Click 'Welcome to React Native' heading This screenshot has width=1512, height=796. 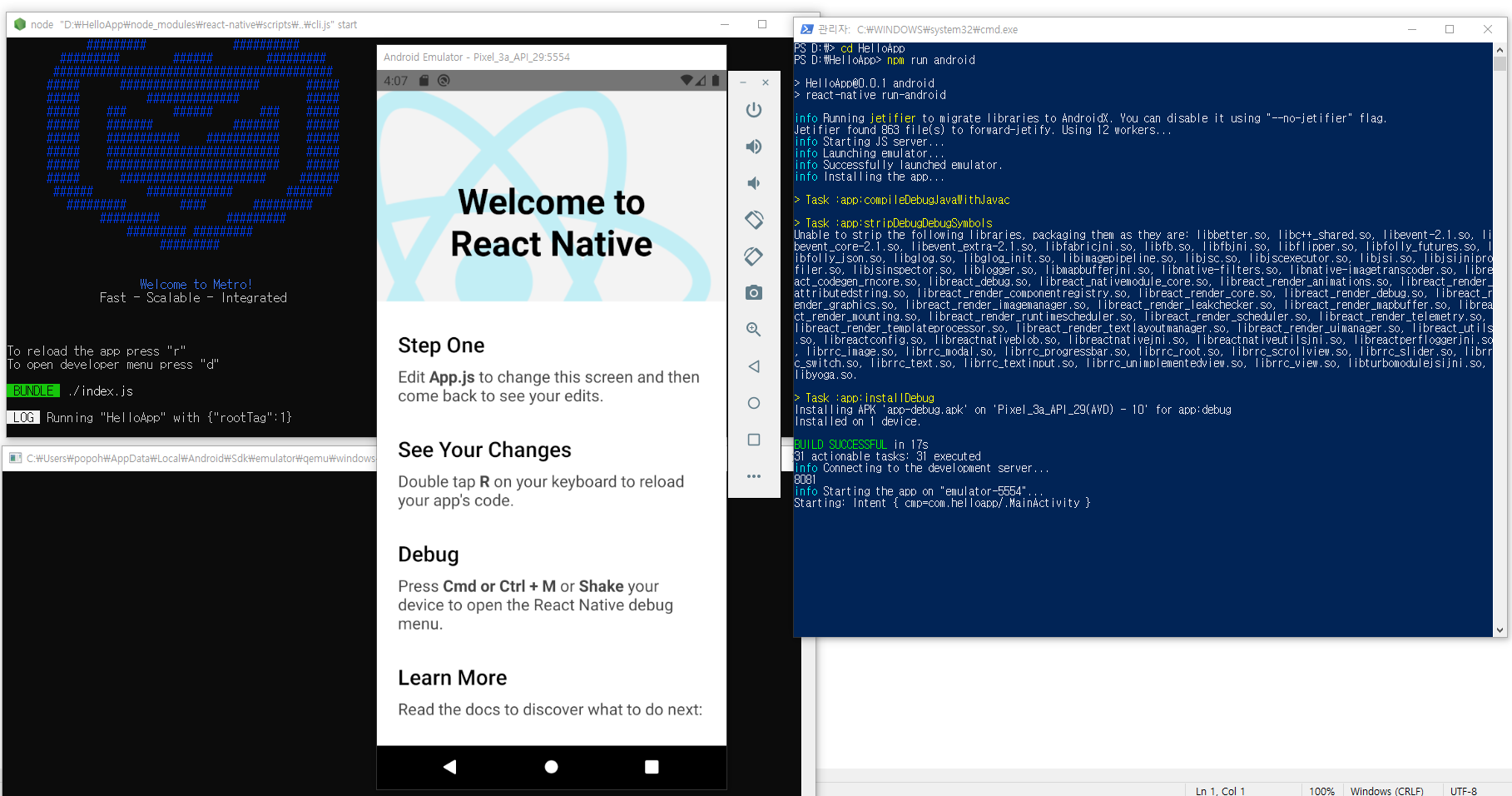(x=552, y=223)
